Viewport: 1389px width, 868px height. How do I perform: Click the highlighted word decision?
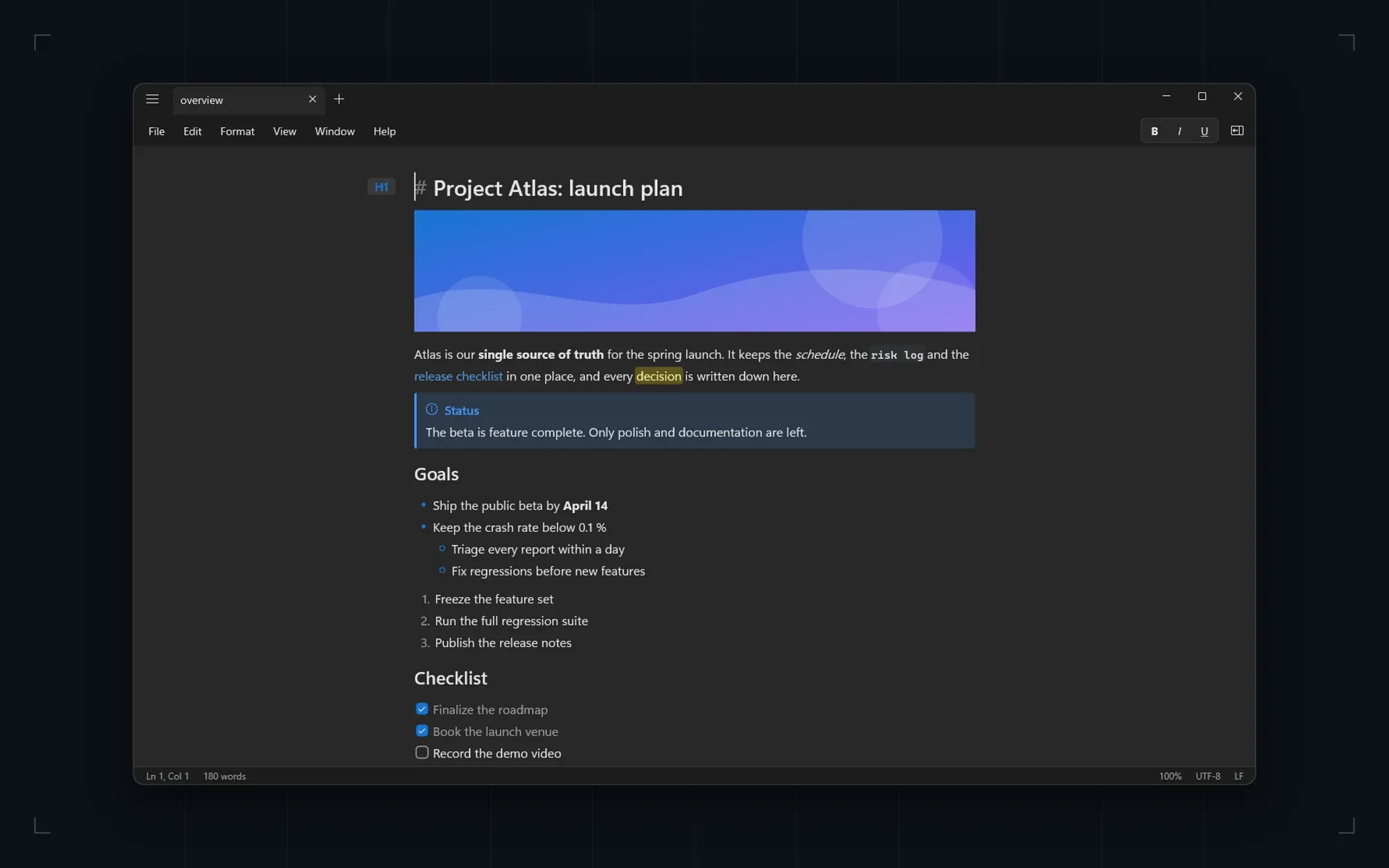(658, 376)
